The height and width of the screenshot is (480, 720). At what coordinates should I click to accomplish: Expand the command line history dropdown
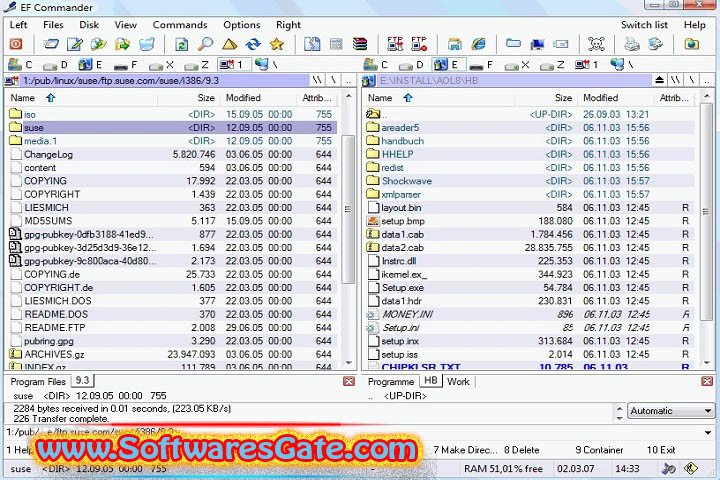tap(708, 432)
